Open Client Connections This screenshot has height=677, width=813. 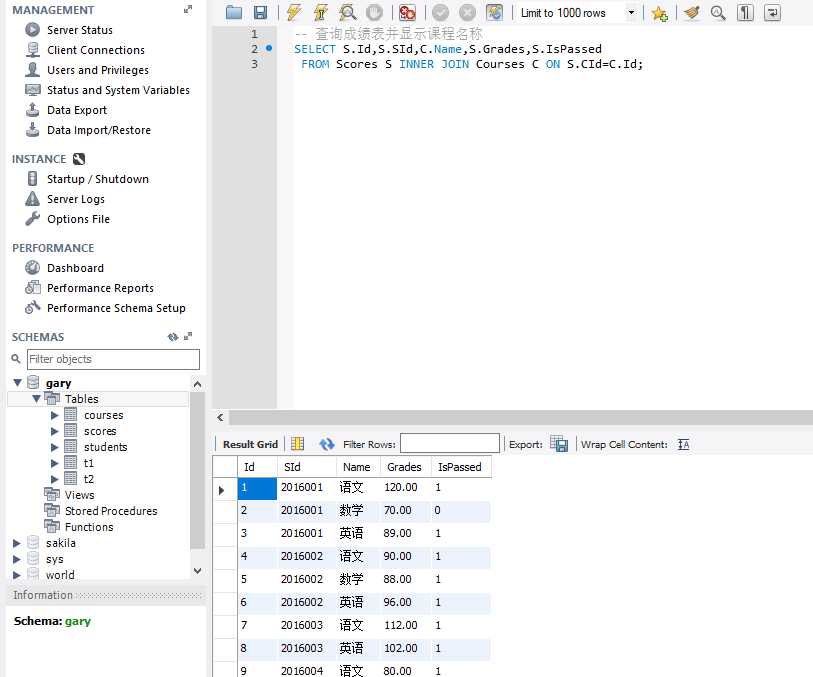[x=96, y=50]
